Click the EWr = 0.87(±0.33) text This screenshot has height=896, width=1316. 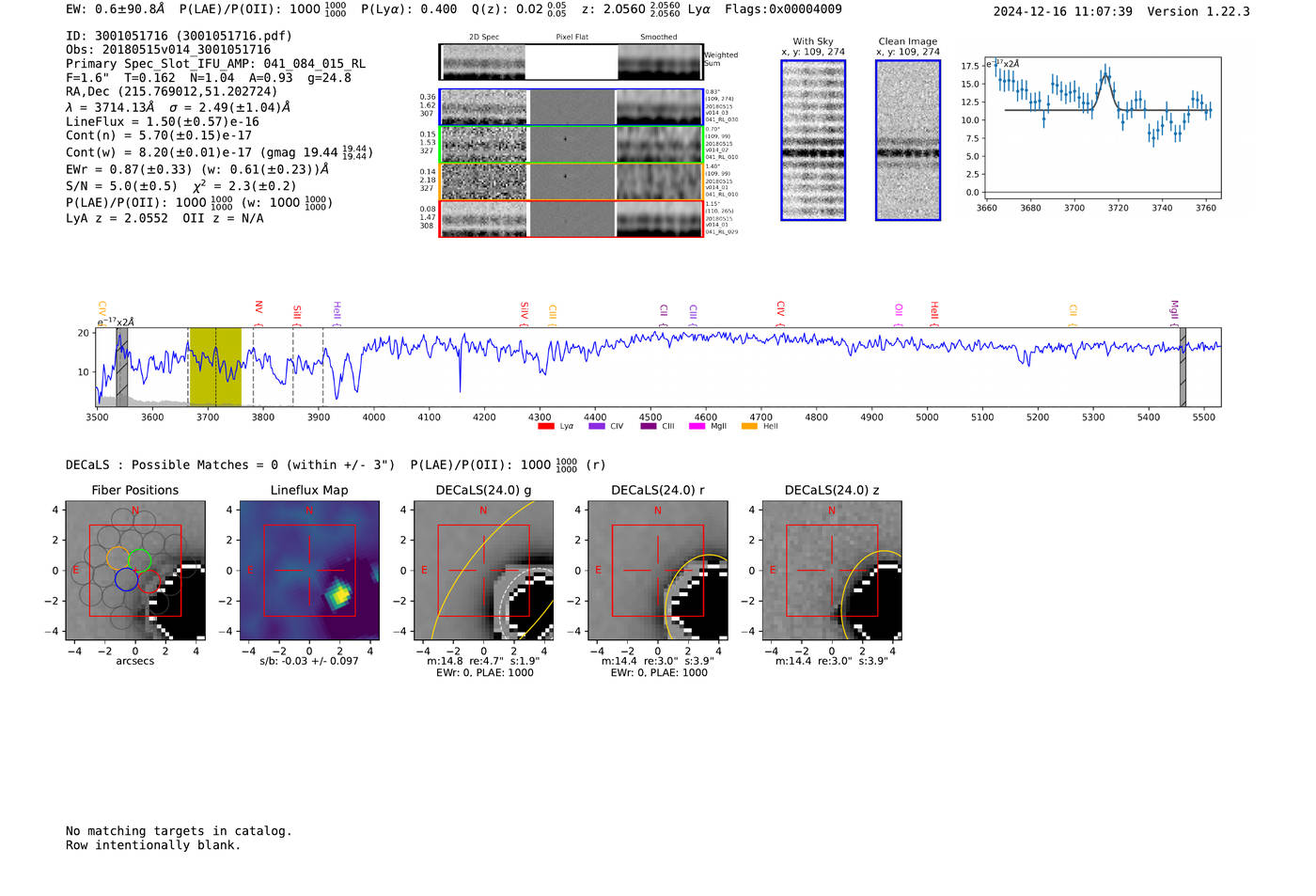129,169
